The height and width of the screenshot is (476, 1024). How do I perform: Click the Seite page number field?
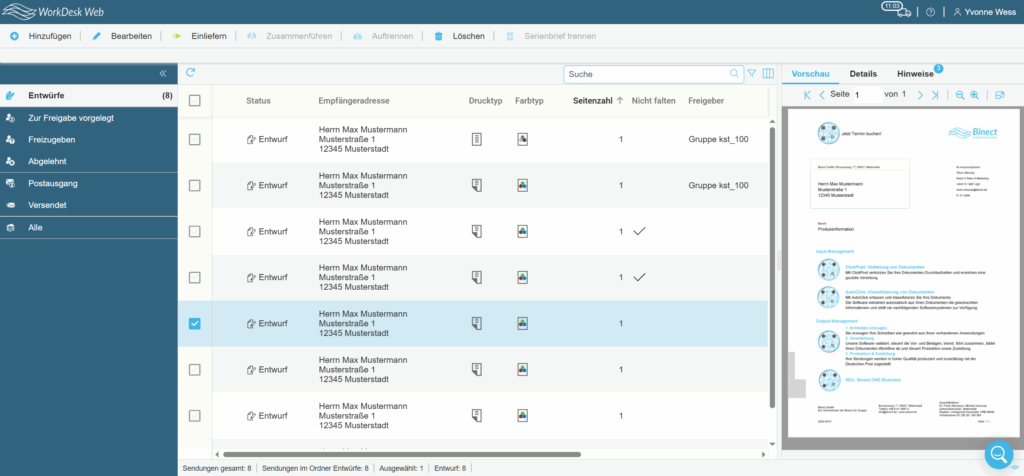tap(866, 95)
